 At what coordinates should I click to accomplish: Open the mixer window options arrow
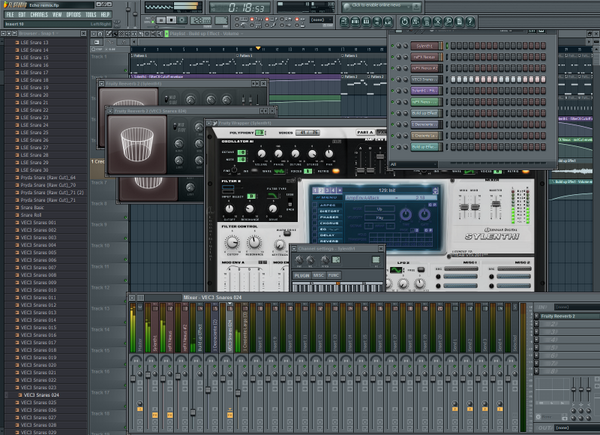132,297
